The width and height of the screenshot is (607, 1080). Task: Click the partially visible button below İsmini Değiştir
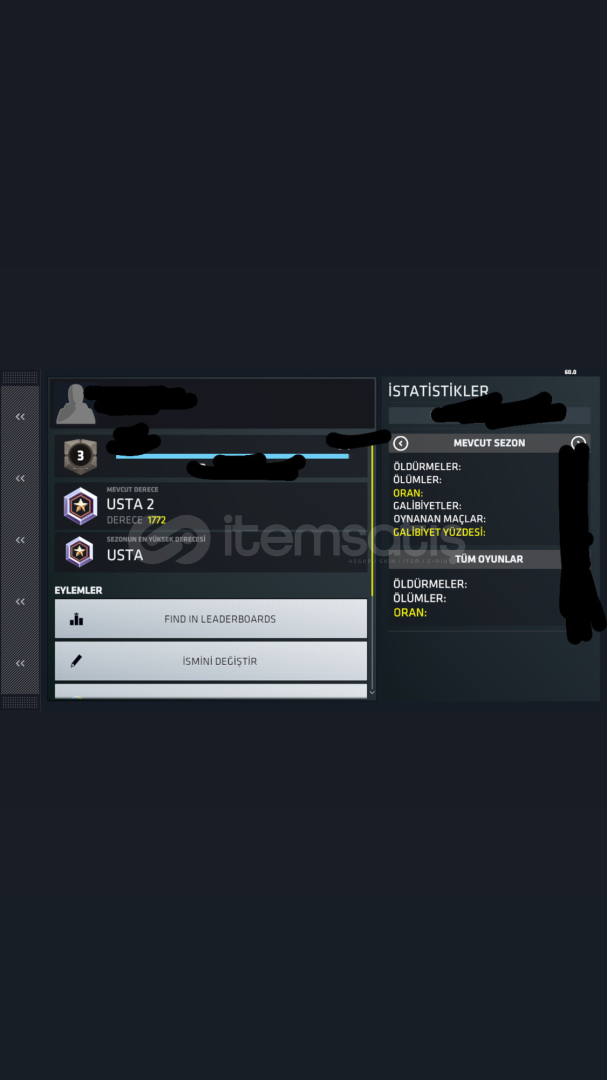click(211, 691)
